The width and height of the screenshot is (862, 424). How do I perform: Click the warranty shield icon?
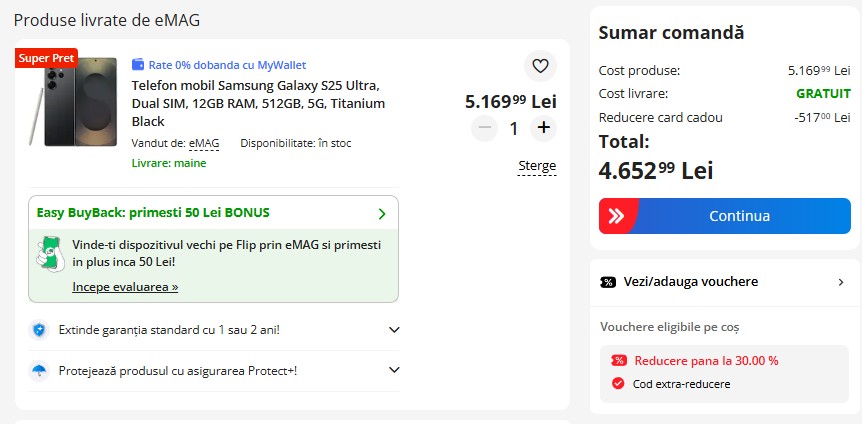coord(39,329)
